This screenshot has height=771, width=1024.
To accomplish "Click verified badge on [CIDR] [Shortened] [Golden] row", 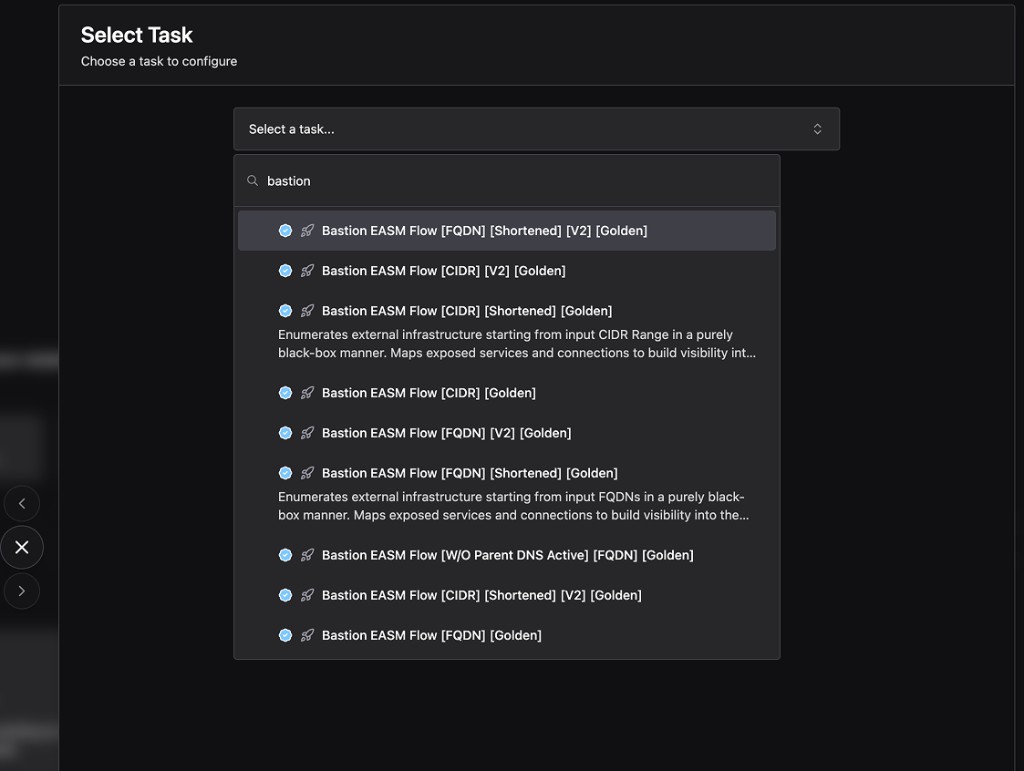I will 285,311.
